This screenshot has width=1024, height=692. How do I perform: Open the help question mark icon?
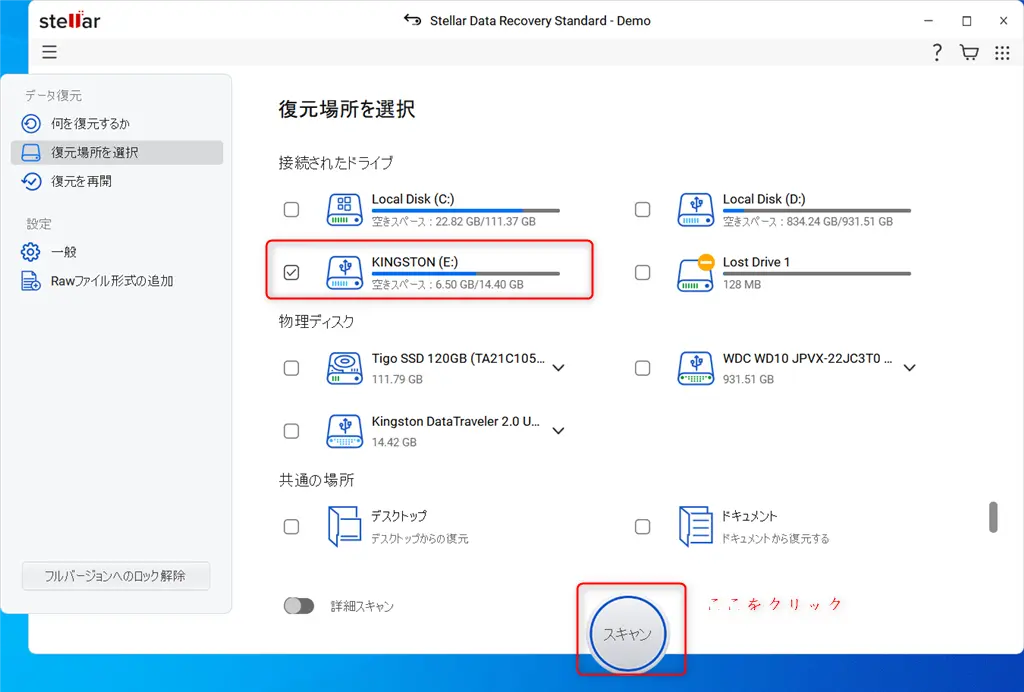[936, 52]
